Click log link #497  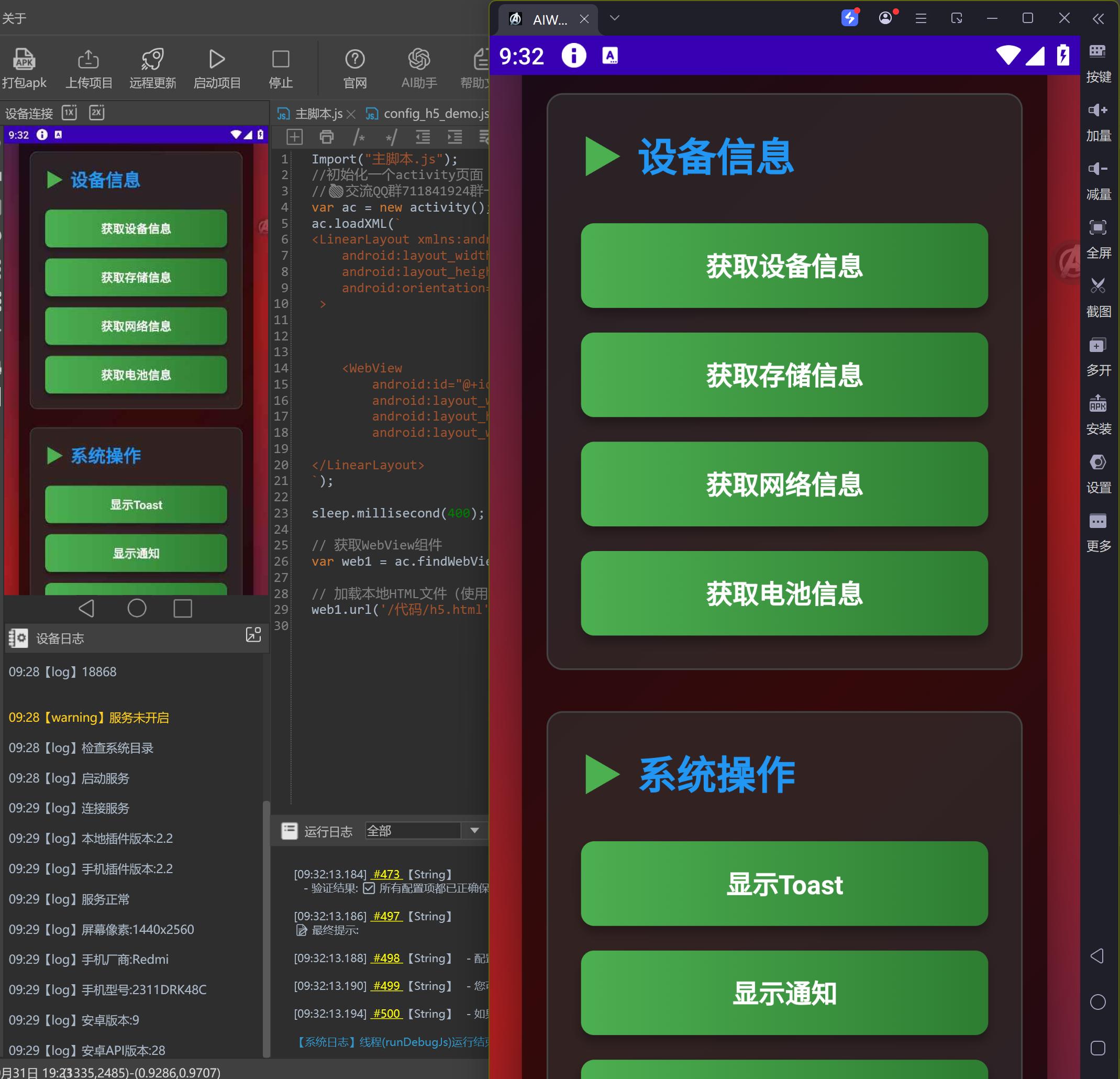click(386, 916)
